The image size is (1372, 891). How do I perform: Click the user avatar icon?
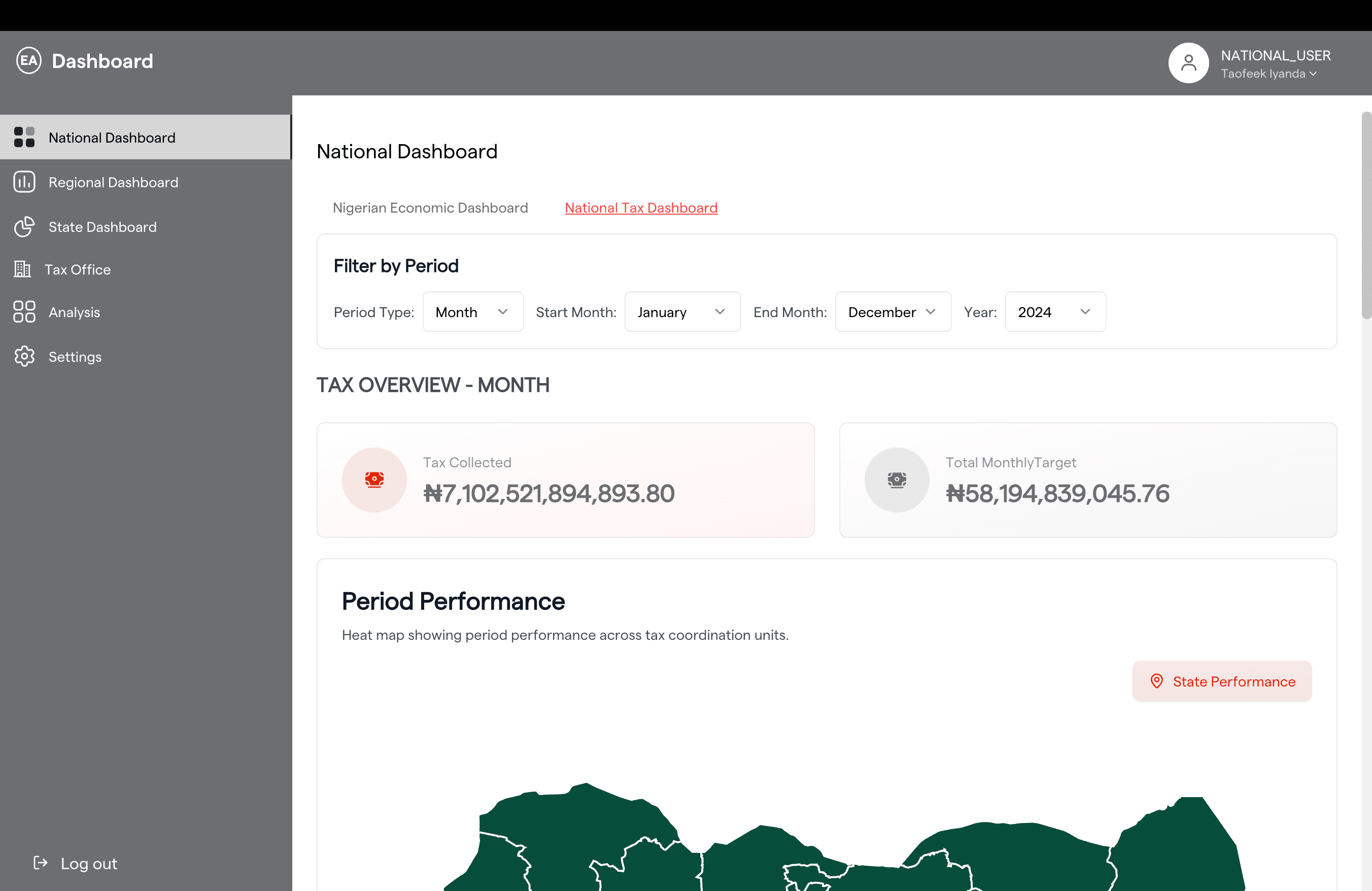(1188, 63)
